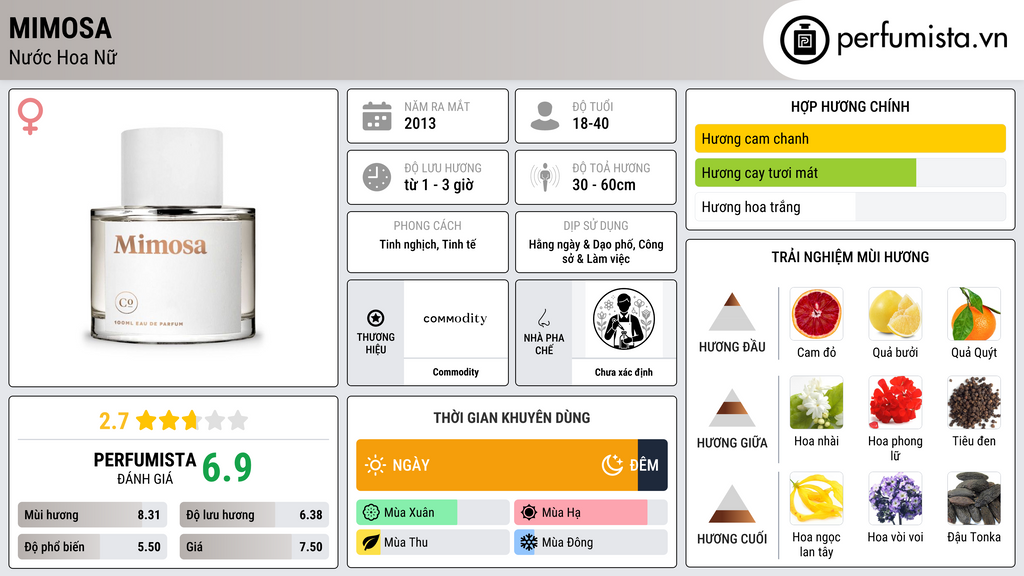The image size is (1024, 576).
Task: Select the Quả Quýt tangerine image
Action: pos(974,314)
